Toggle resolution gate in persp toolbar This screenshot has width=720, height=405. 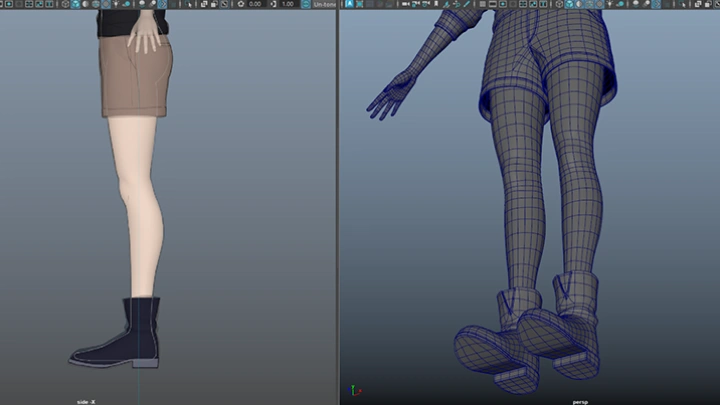point(502,4)
